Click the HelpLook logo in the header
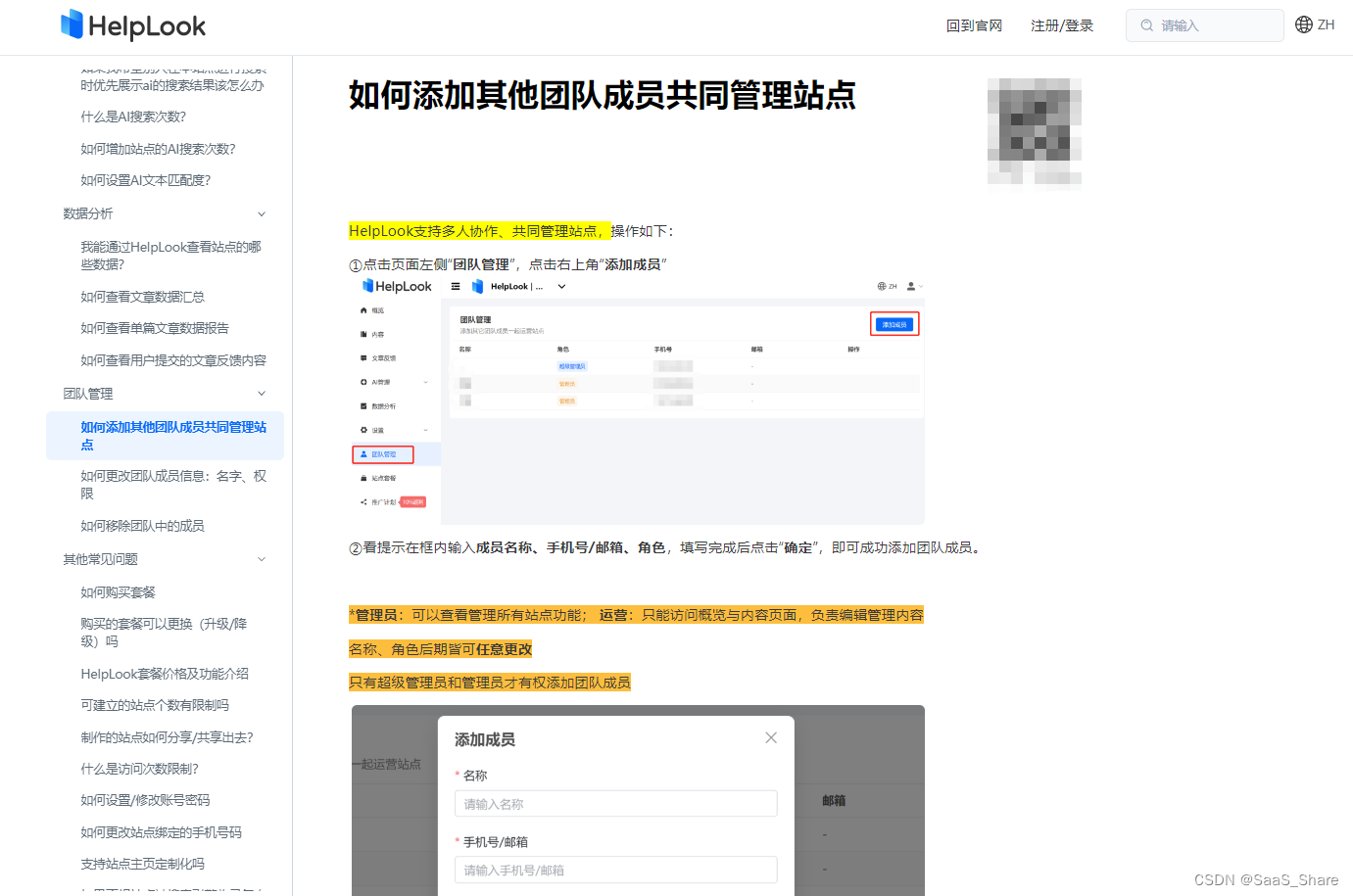1353x896 pixels. point(133,25)
